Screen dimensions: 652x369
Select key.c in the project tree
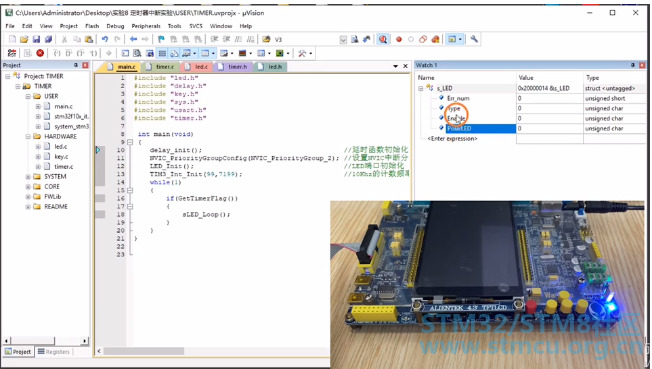tap(61, 156)
